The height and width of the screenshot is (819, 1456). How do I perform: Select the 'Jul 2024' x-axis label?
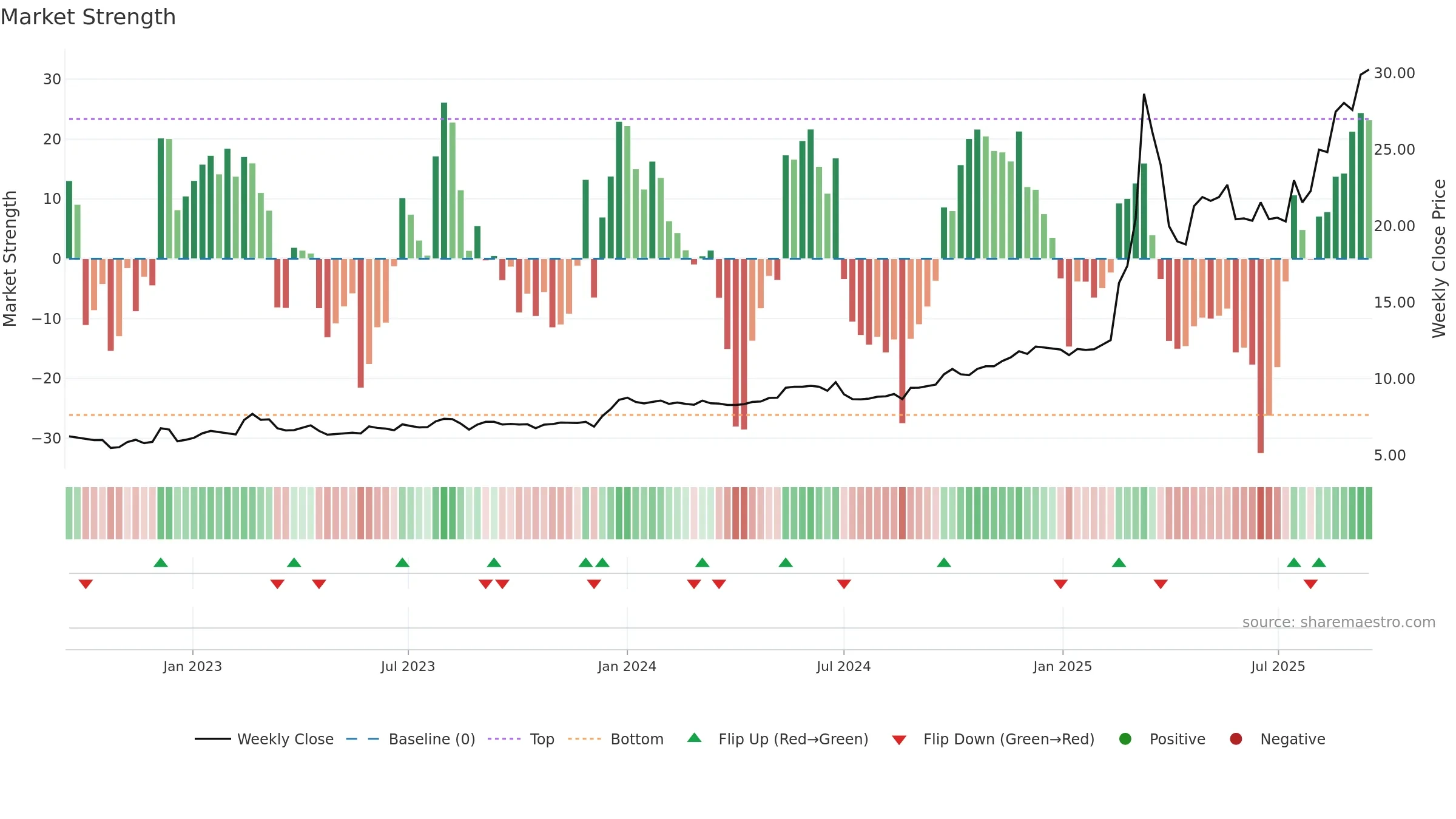point(843,666)
